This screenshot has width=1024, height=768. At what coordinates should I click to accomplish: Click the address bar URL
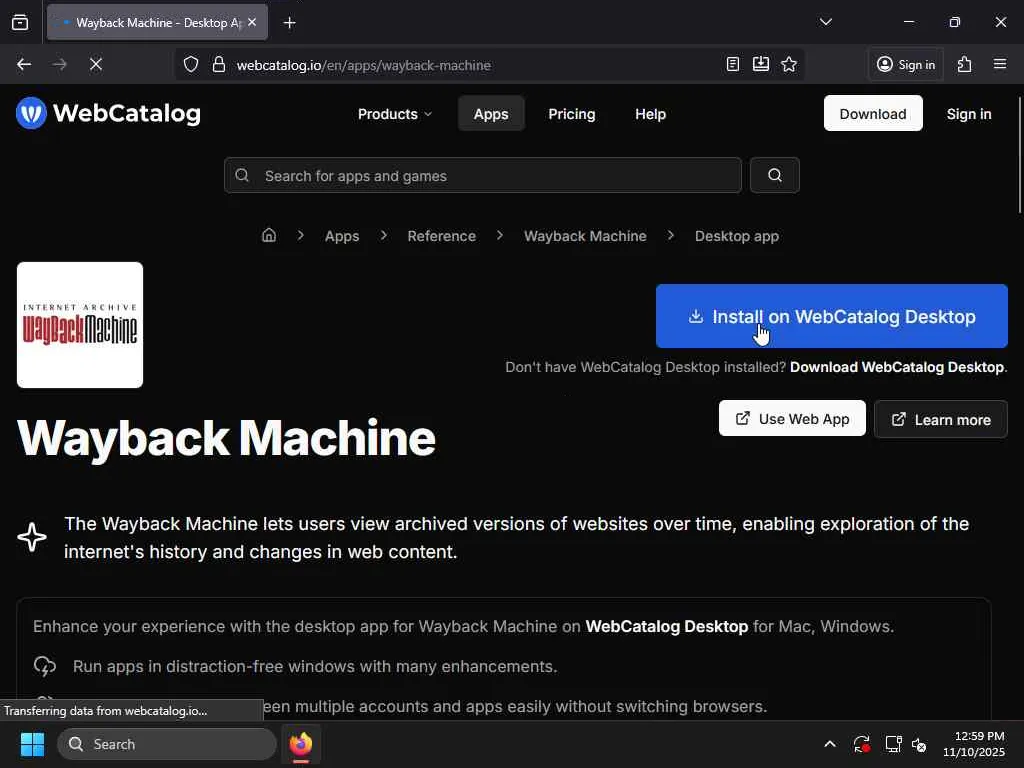364,65
